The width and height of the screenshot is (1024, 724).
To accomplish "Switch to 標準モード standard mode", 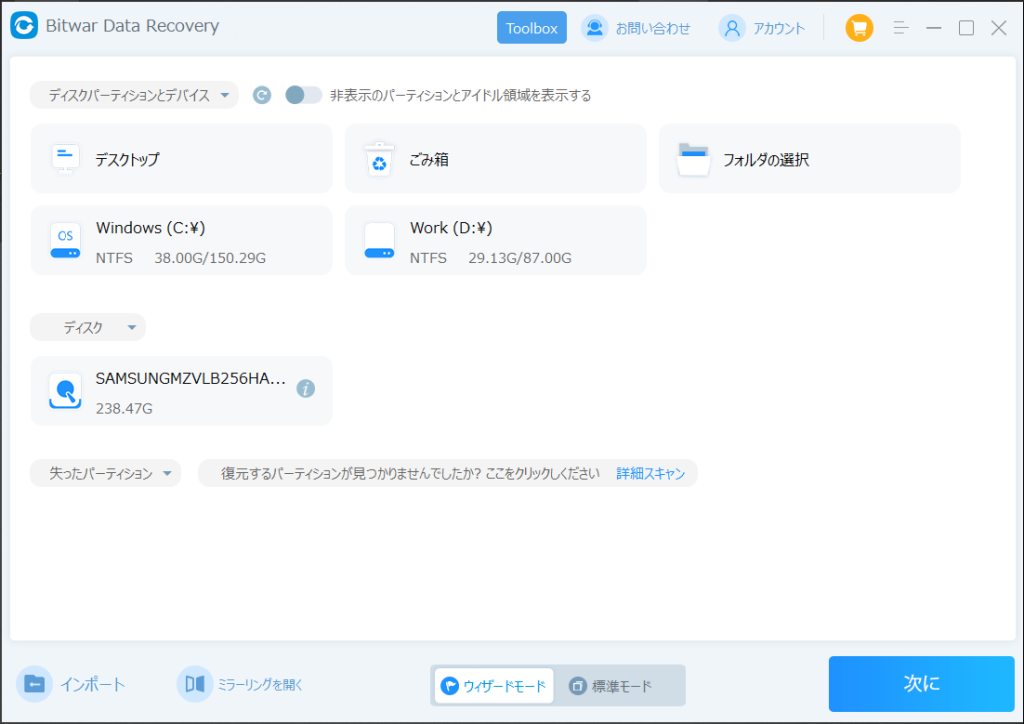I will [x=611, y=686].
